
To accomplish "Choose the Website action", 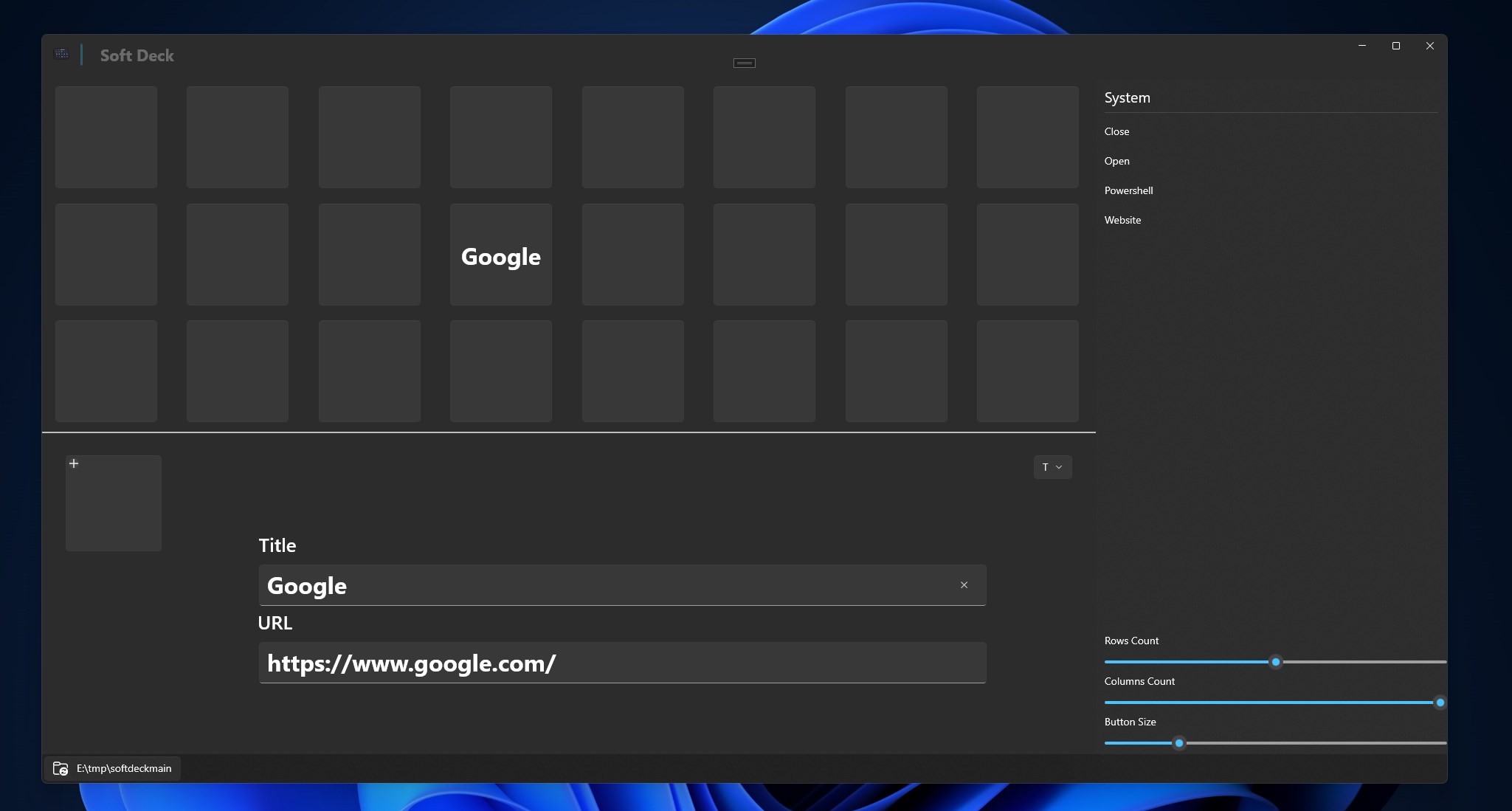I will (x=1122, y=220).
